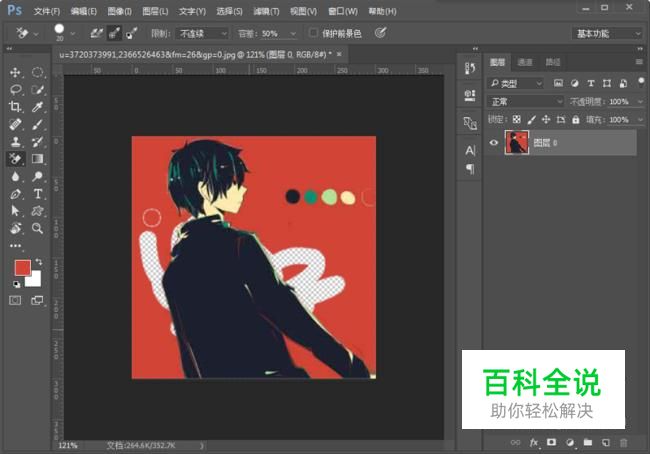650x454 pixels.
Task: Reset default foreground and background colors
Action: pos(16,284)
